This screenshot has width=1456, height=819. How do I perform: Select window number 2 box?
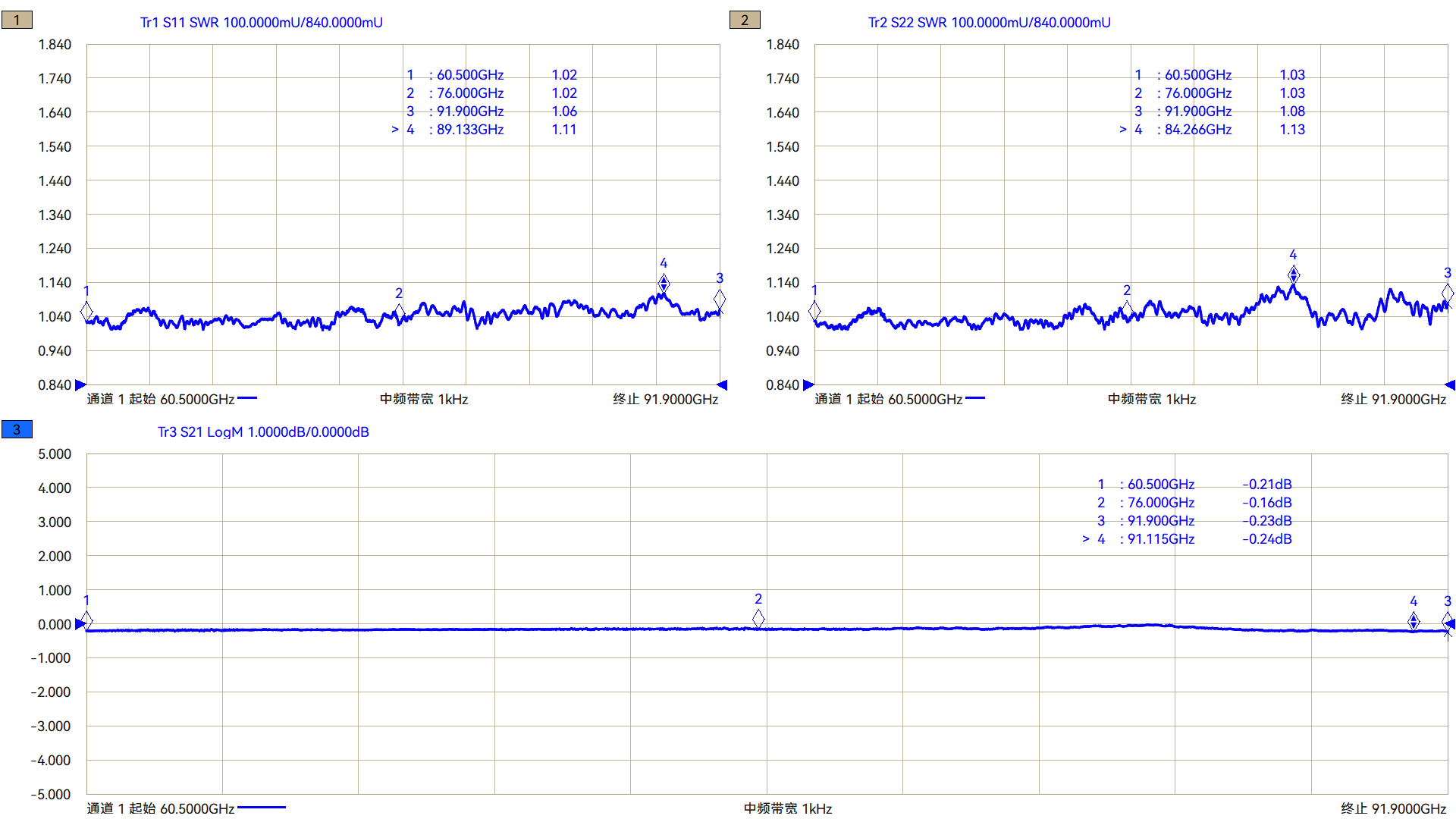(744, 20)
